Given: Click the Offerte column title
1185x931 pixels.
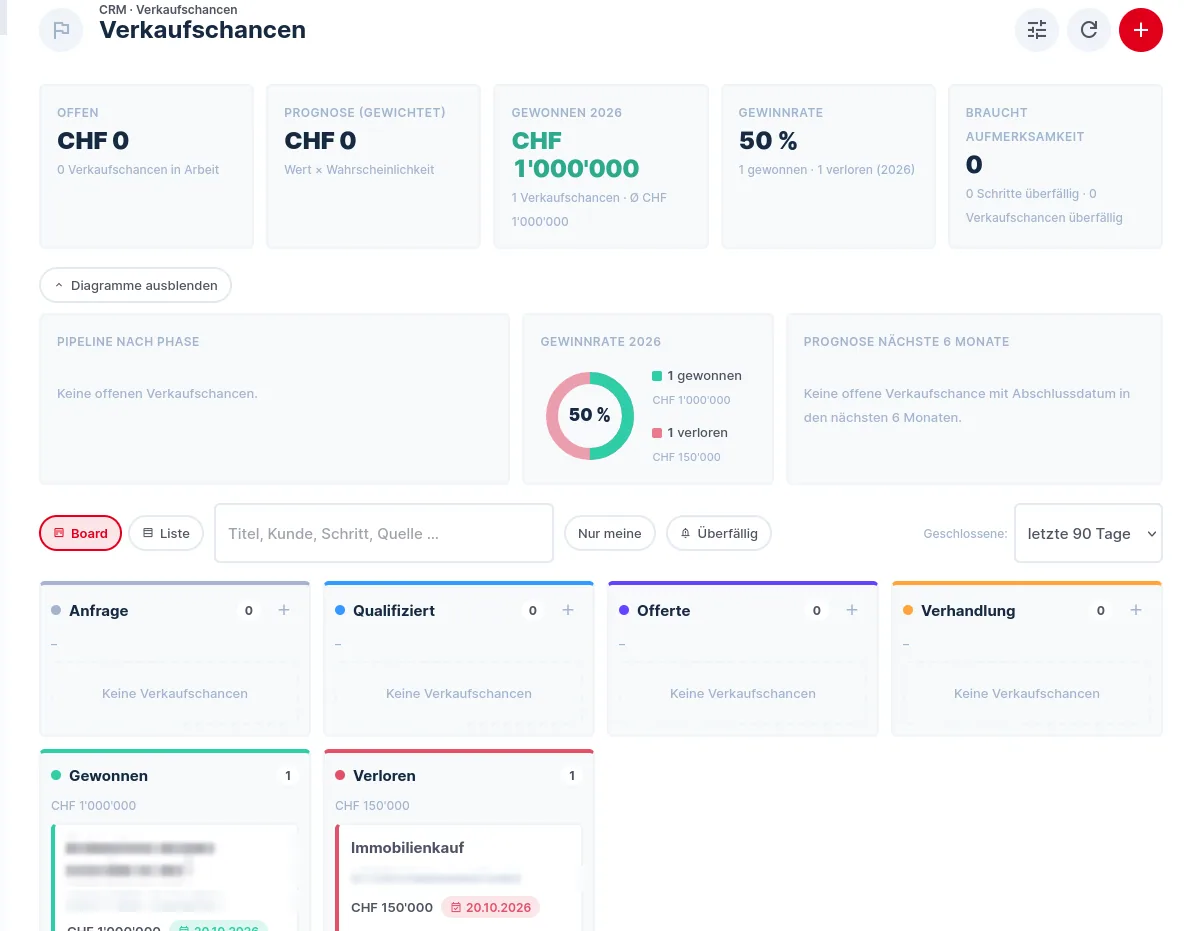Looking at the screenshot, I should point(664,611).
